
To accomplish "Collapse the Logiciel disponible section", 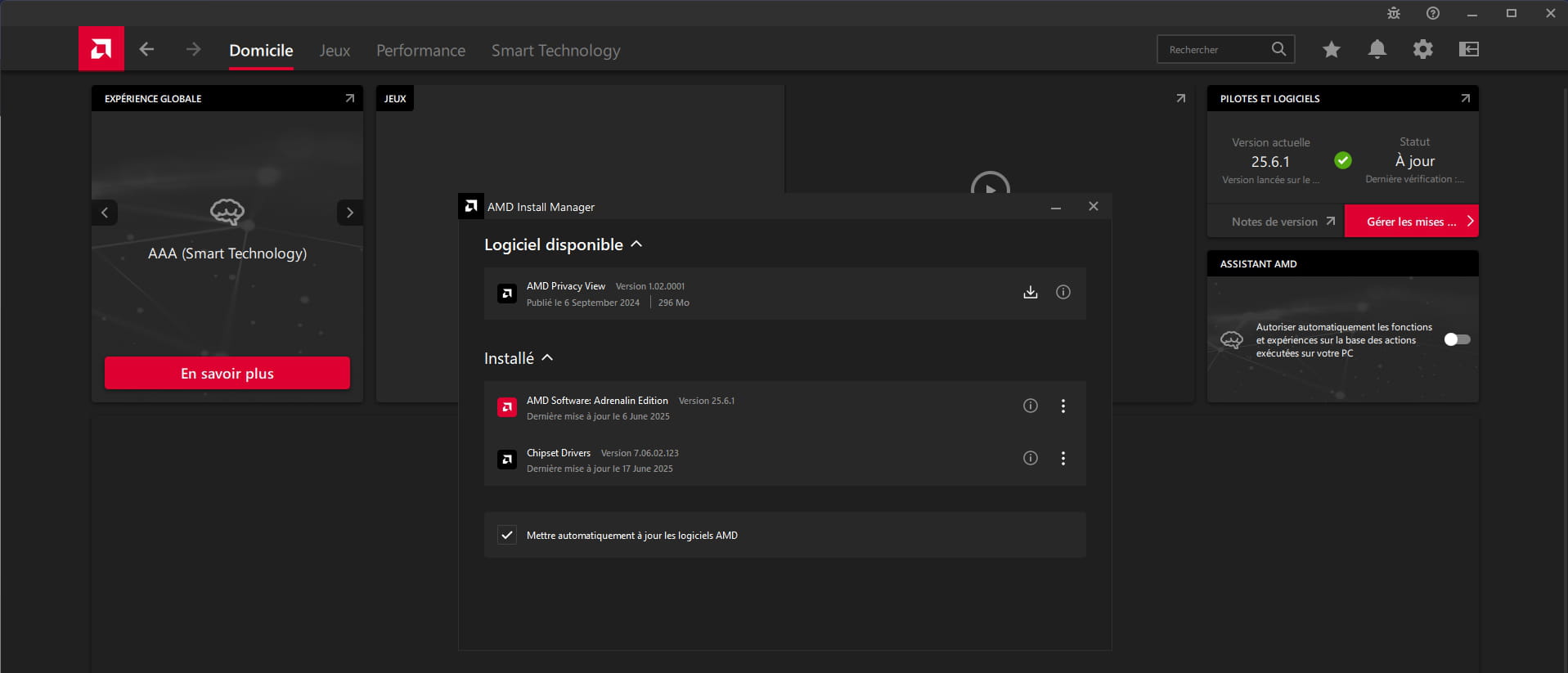I will (x=637, y=245).
